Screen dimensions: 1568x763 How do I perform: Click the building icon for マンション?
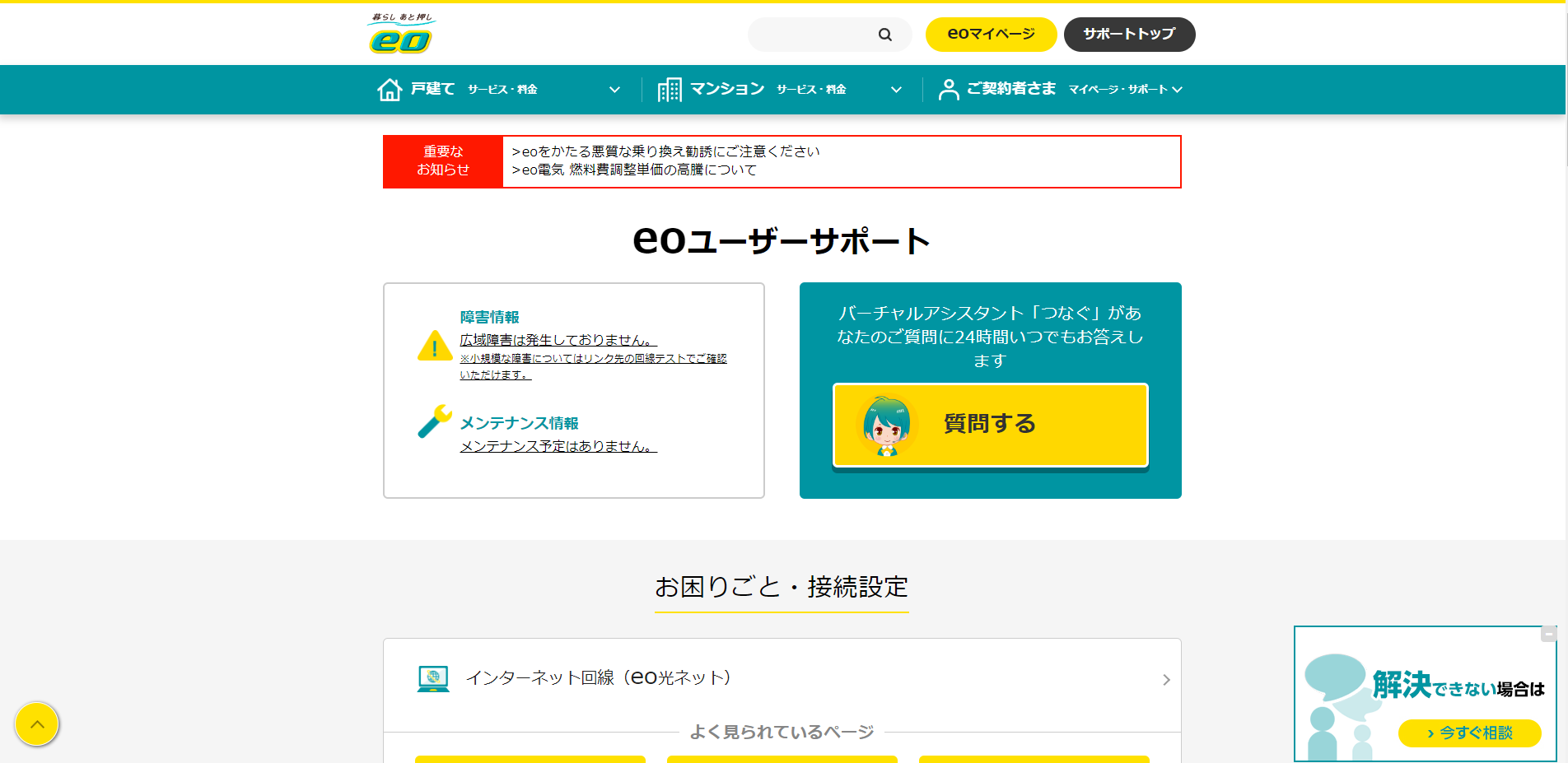669,90
